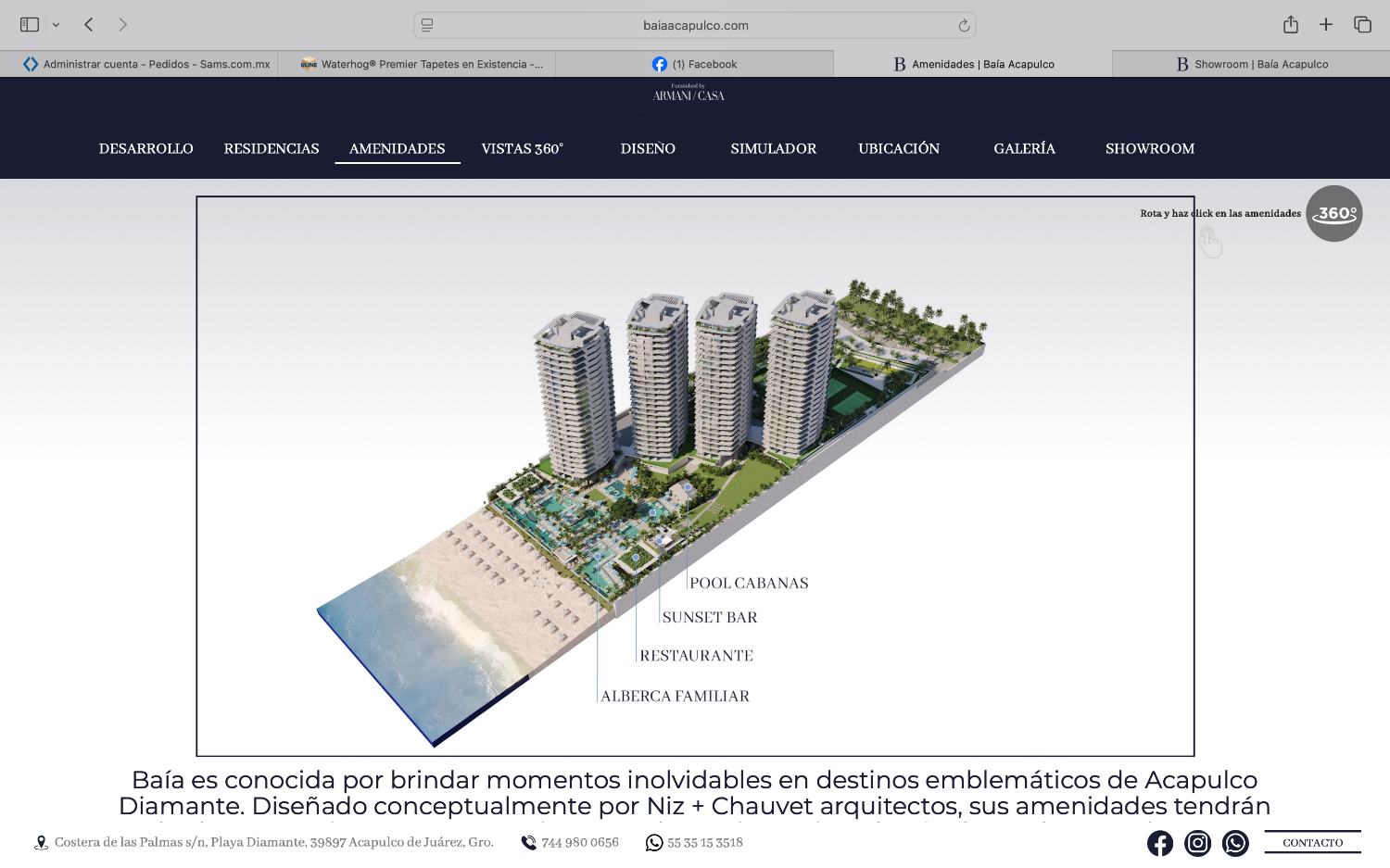The height and width of the screenshot is (868, 1390).
Task: Open the Costera de las Palmas address link
Action: coord(274,843)
